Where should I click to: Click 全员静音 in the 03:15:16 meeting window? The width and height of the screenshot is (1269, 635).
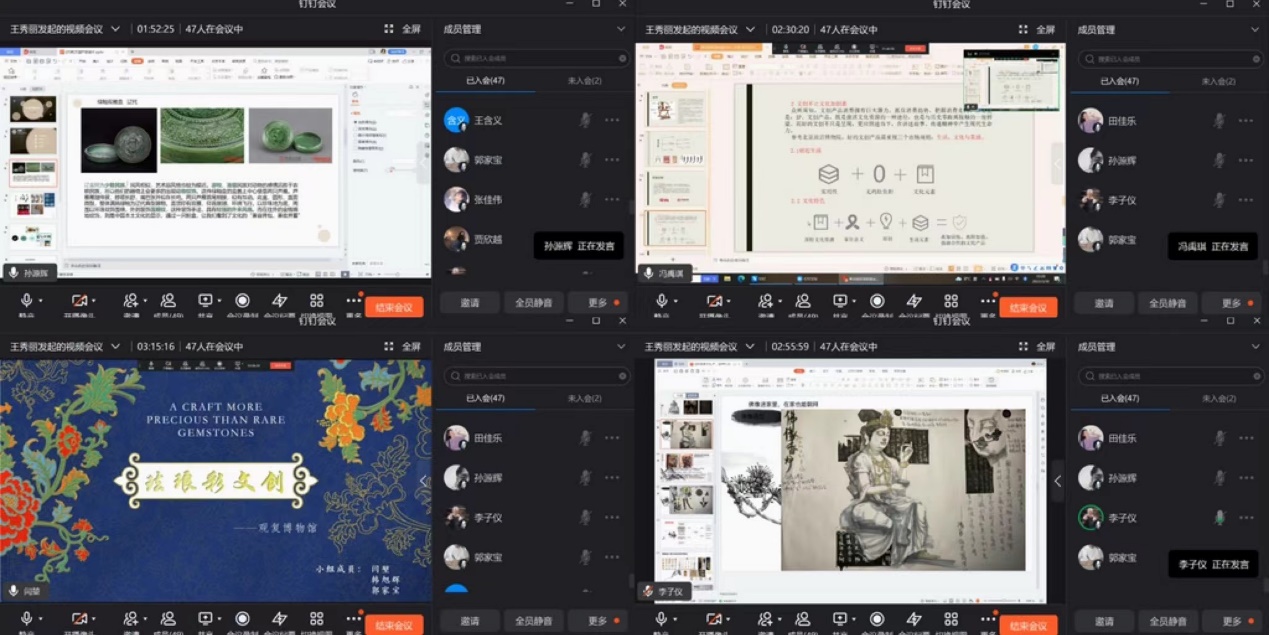[533, 621]
